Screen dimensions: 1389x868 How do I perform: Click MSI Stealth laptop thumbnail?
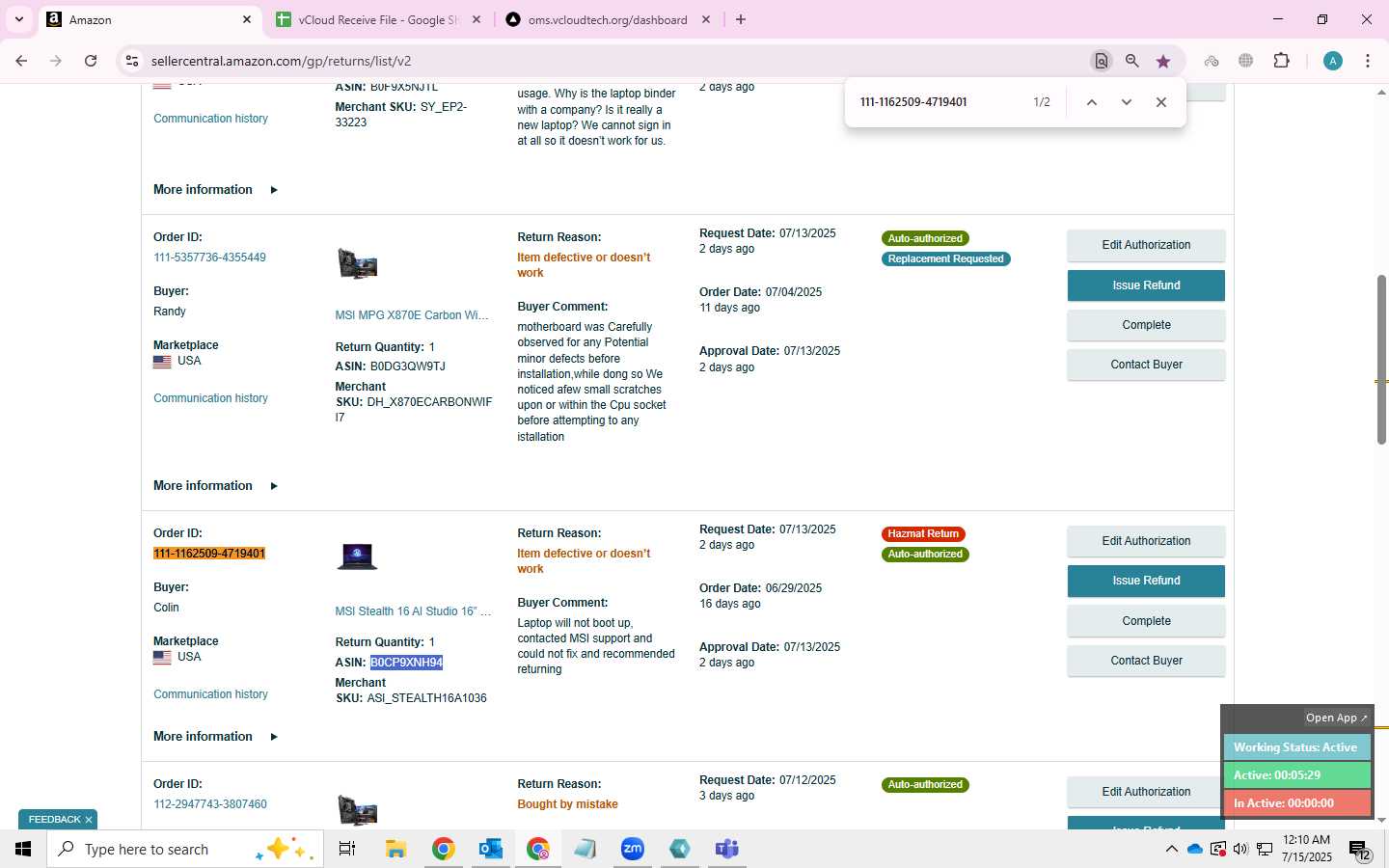(x=357, y=556)
